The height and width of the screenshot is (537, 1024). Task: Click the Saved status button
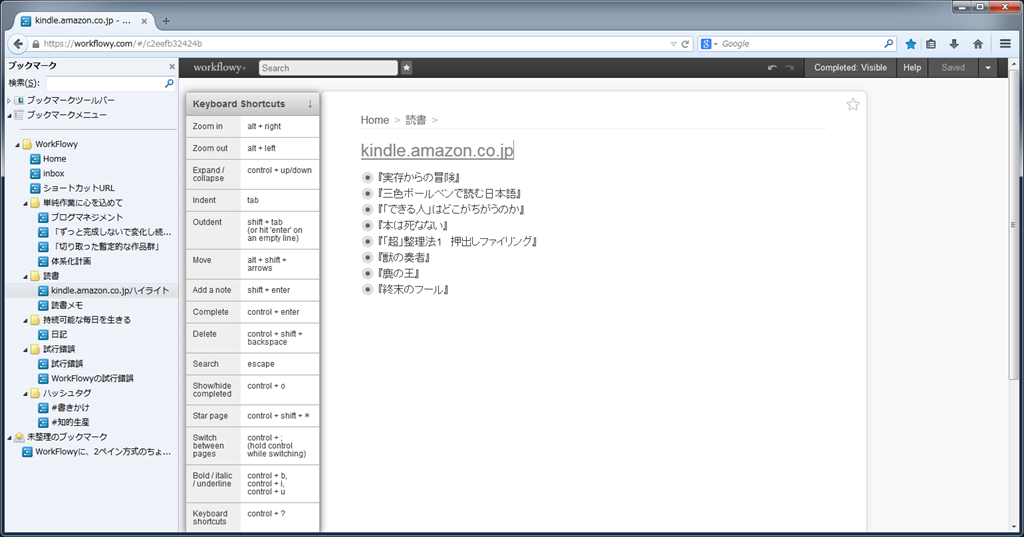(953, 67)
